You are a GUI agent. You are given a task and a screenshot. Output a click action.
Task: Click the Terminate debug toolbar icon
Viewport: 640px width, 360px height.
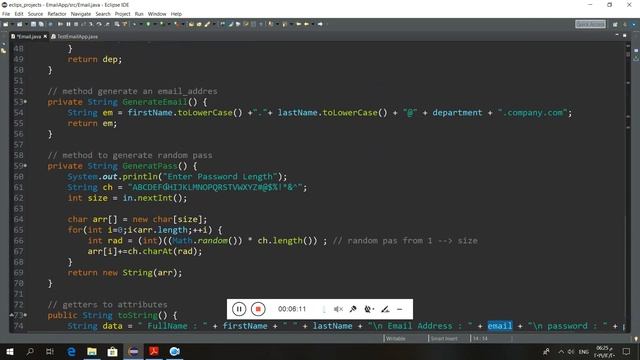point(76,24)
